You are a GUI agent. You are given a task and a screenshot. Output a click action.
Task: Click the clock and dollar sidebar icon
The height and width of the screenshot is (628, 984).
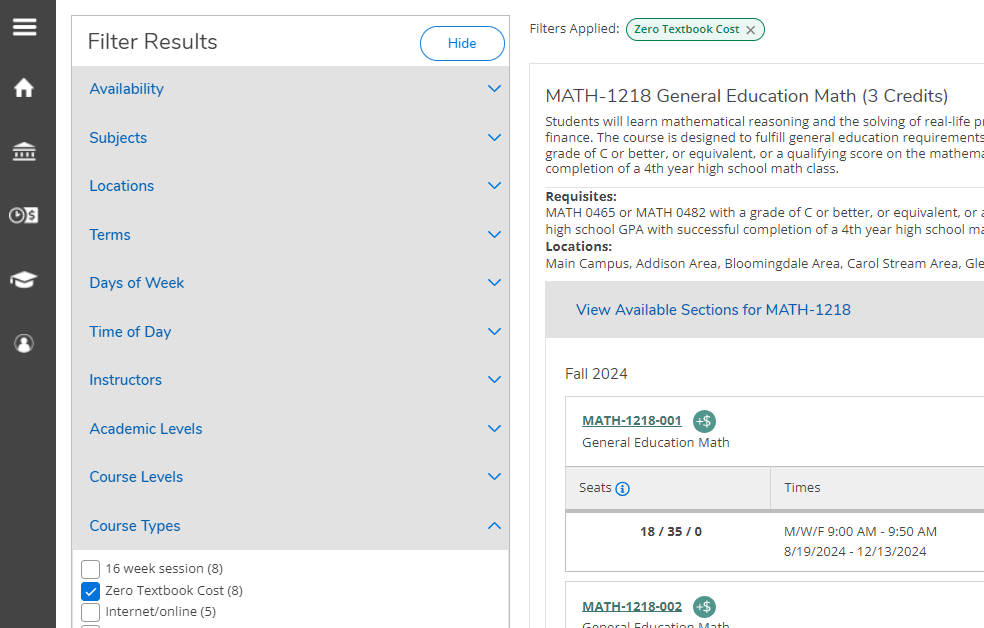pyautogui.click(x=24, y=215)
